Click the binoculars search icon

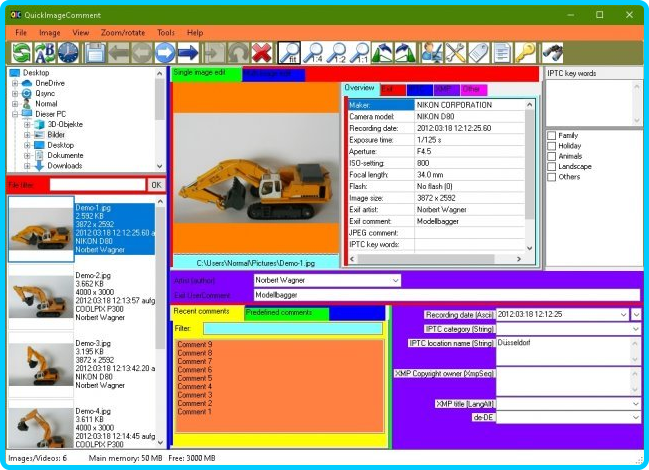552,53
